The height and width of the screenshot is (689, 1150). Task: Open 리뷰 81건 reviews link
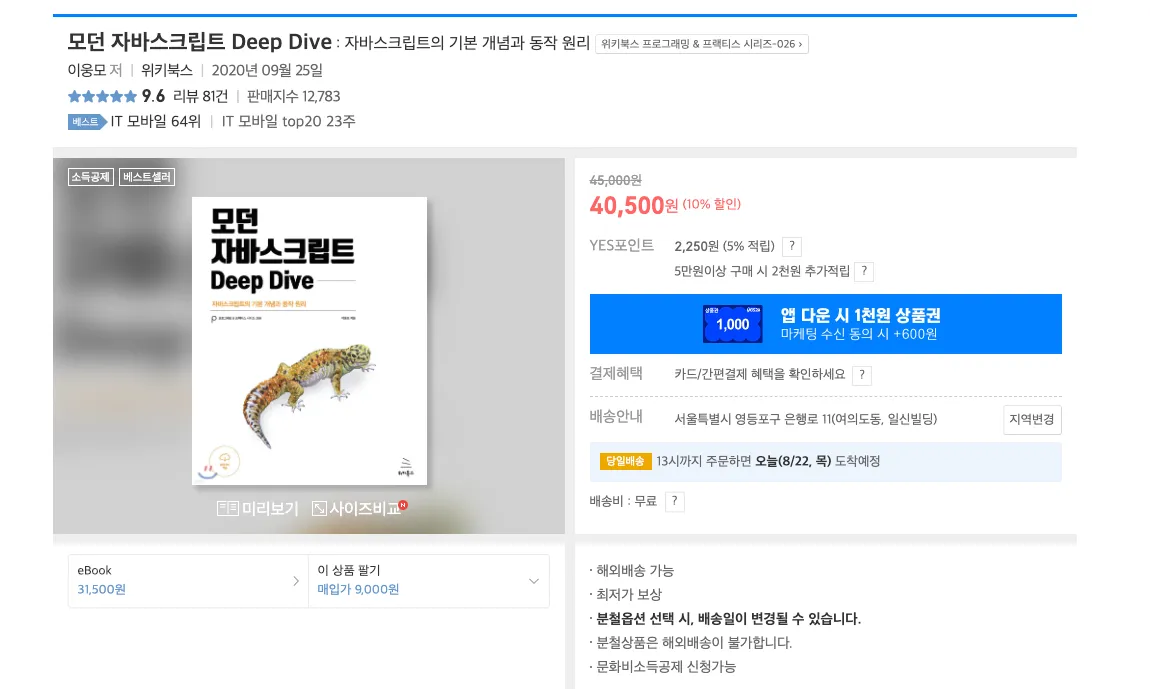(x=200, y=96)
